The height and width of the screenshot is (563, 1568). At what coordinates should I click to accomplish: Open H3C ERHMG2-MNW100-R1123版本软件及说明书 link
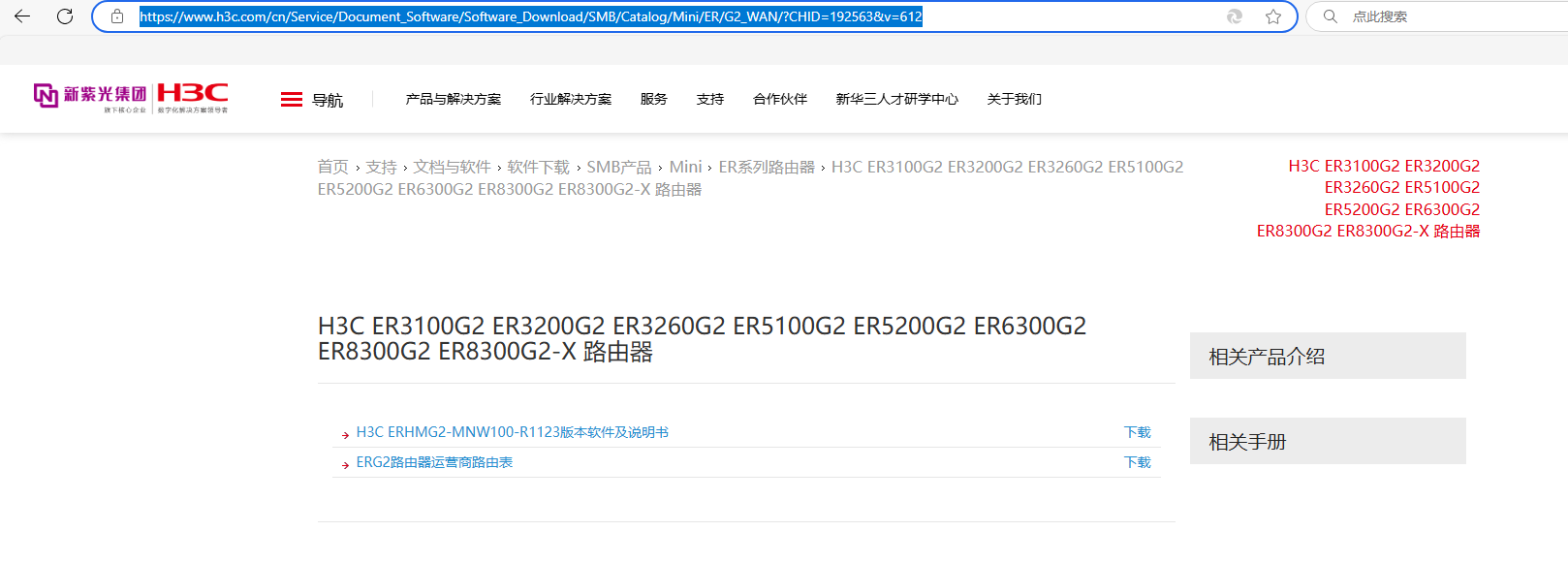[513, 432]
